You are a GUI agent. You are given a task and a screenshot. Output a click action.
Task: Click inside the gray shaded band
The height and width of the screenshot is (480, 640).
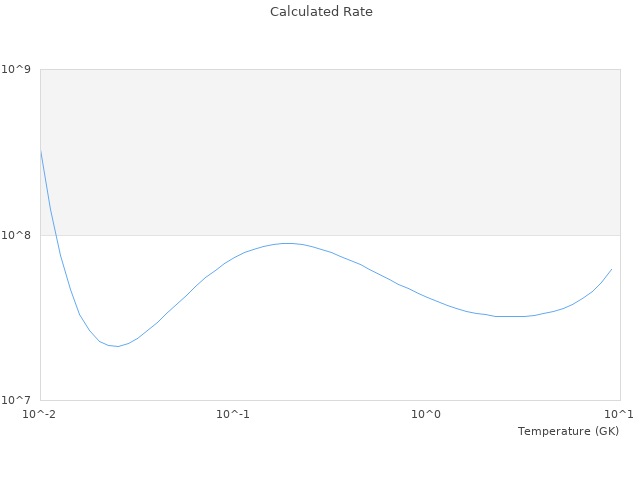pyautogui.click(x=330, y=150)
